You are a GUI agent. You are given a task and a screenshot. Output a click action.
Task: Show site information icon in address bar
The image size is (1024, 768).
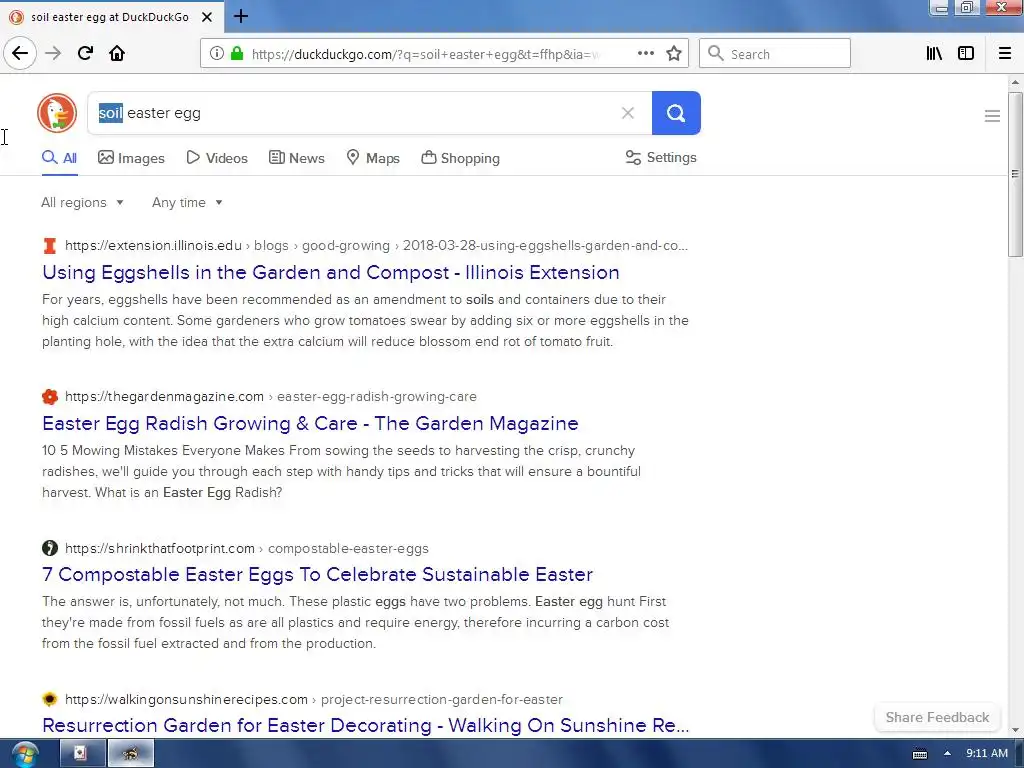click(216, 54)
